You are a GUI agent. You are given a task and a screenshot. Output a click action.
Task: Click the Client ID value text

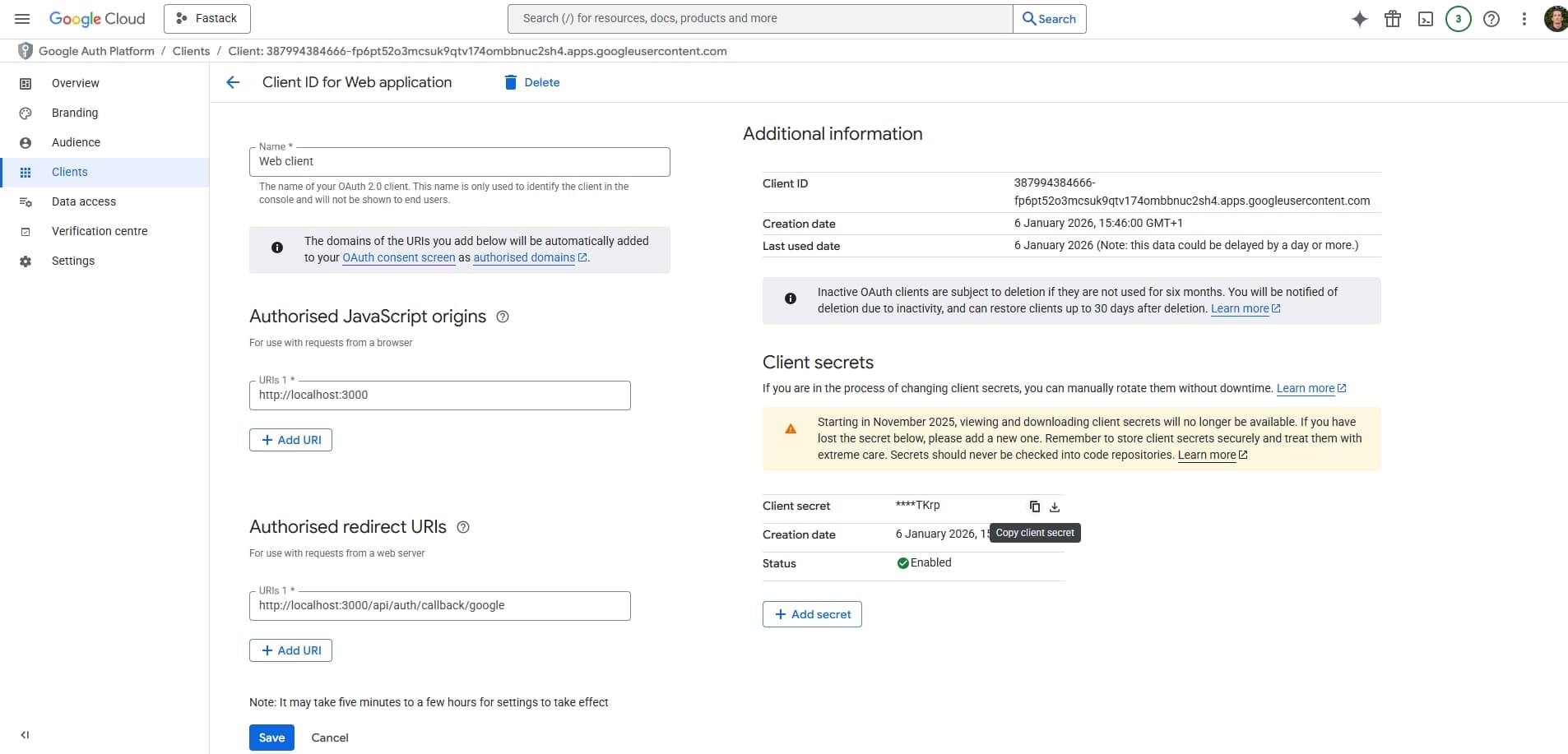pyautogui.click(x=1192, y=192)
